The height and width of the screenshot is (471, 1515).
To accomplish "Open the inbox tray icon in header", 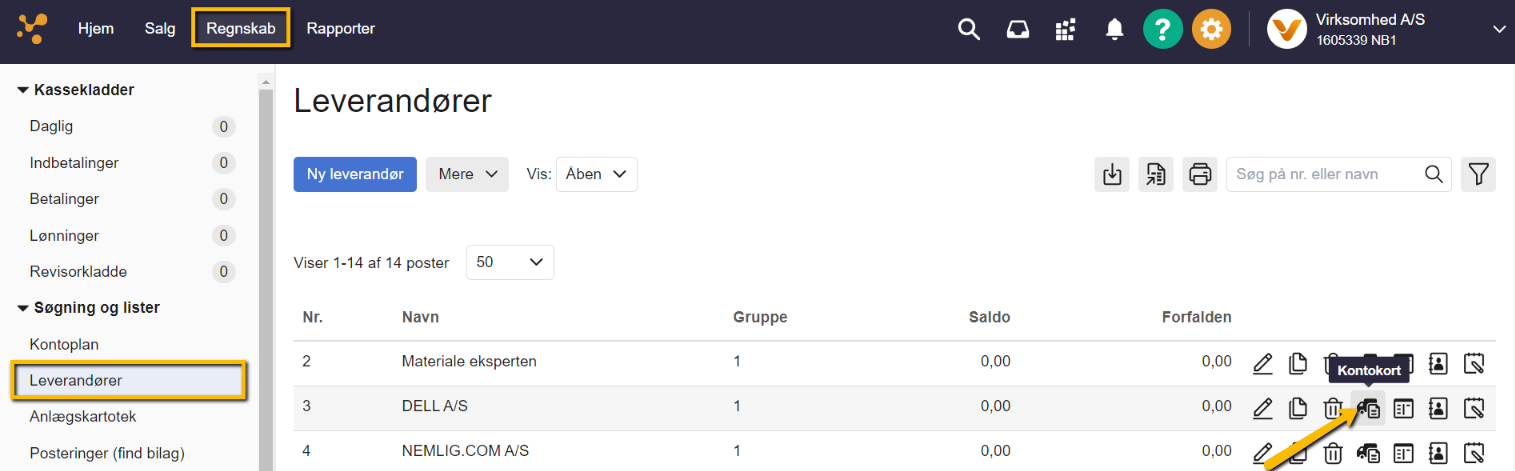I will pos(1017,30).
